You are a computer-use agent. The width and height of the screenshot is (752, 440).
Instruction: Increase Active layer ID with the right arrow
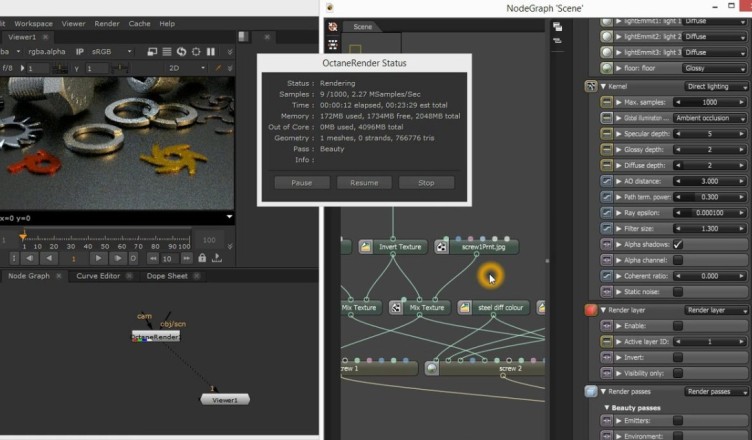click(742, 342)
